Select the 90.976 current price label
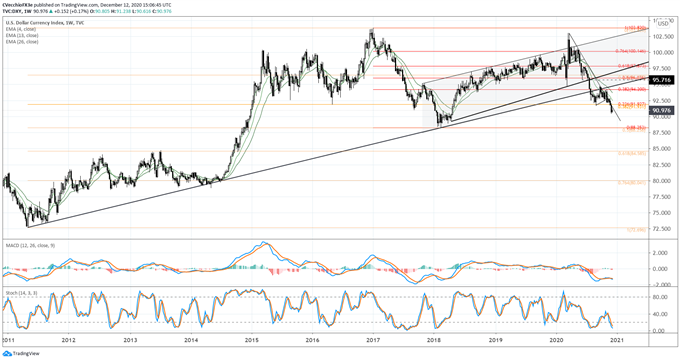The width and height of the screenshot is (680, 360). tap(661, 111)
